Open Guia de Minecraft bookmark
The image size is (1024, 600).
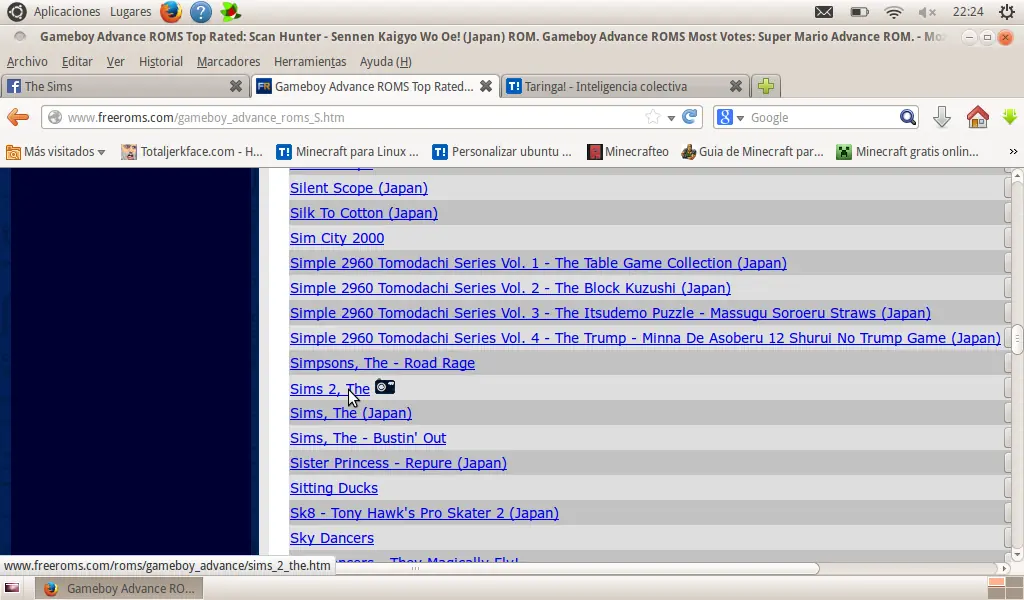752,151
